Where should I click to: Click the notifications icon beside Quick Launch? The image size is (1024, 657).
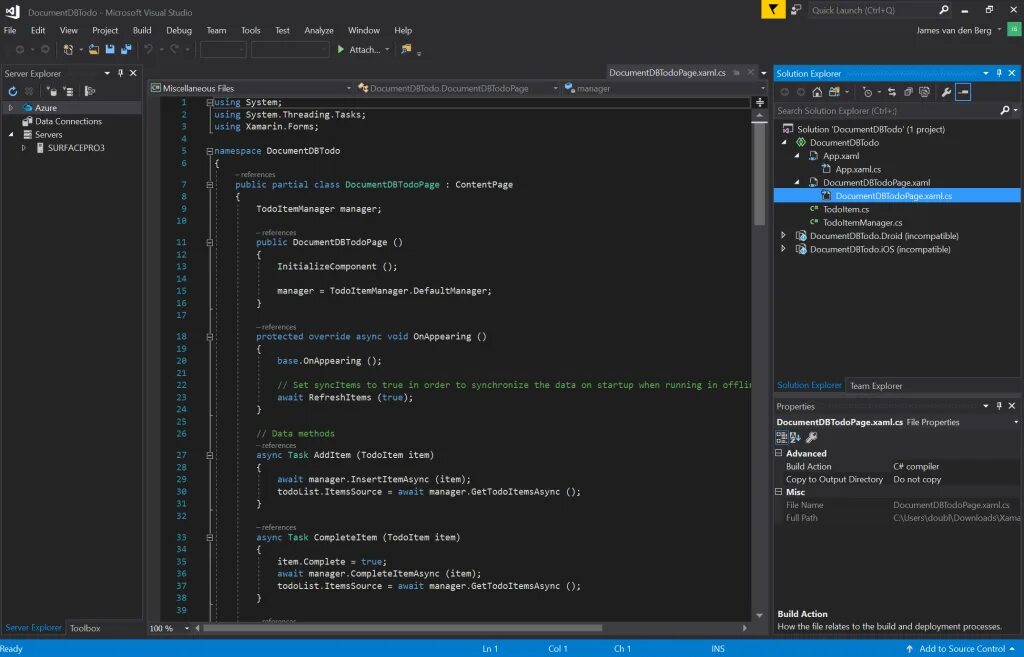click(x=796, y=10)
